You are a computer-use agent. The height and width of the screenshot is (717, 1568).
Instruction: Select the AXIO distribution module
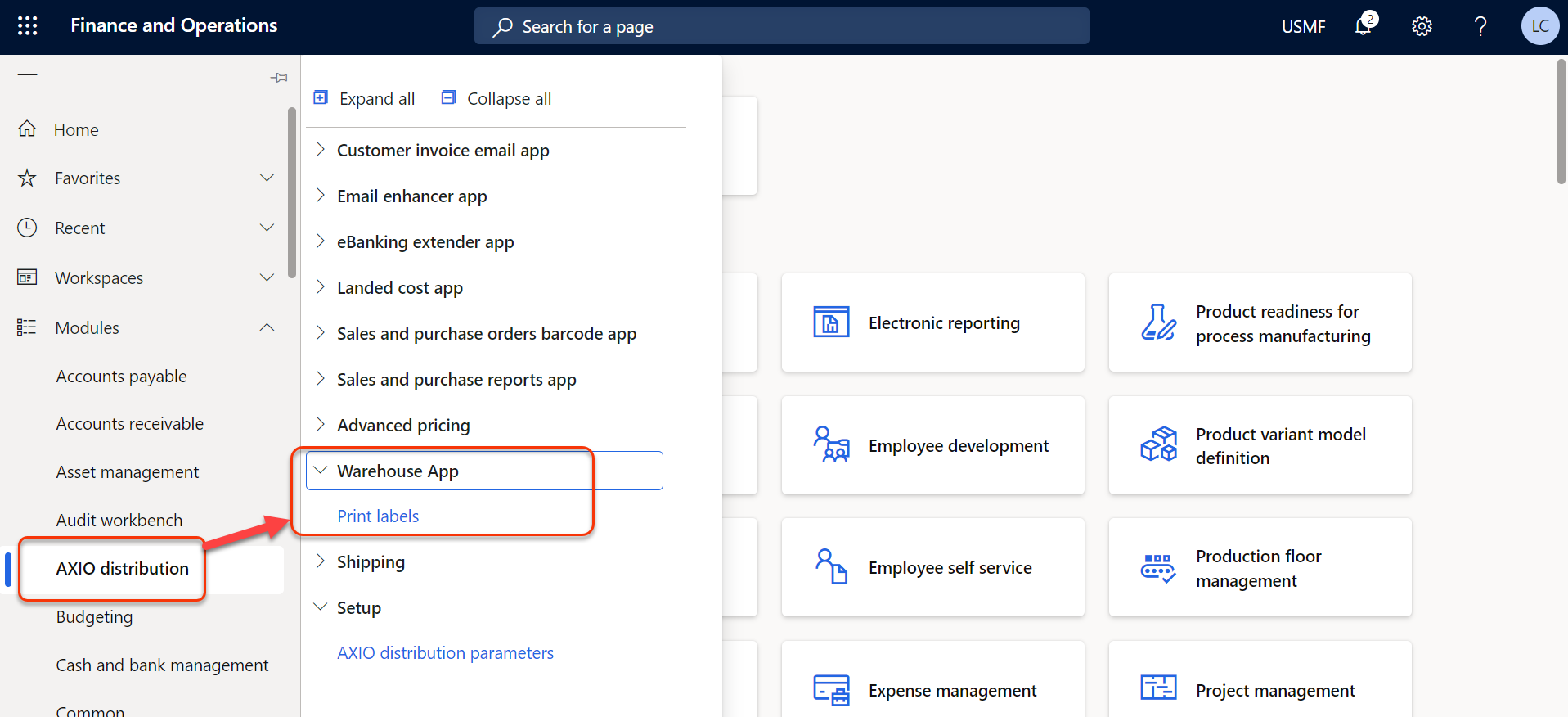(x=122, y=569)
